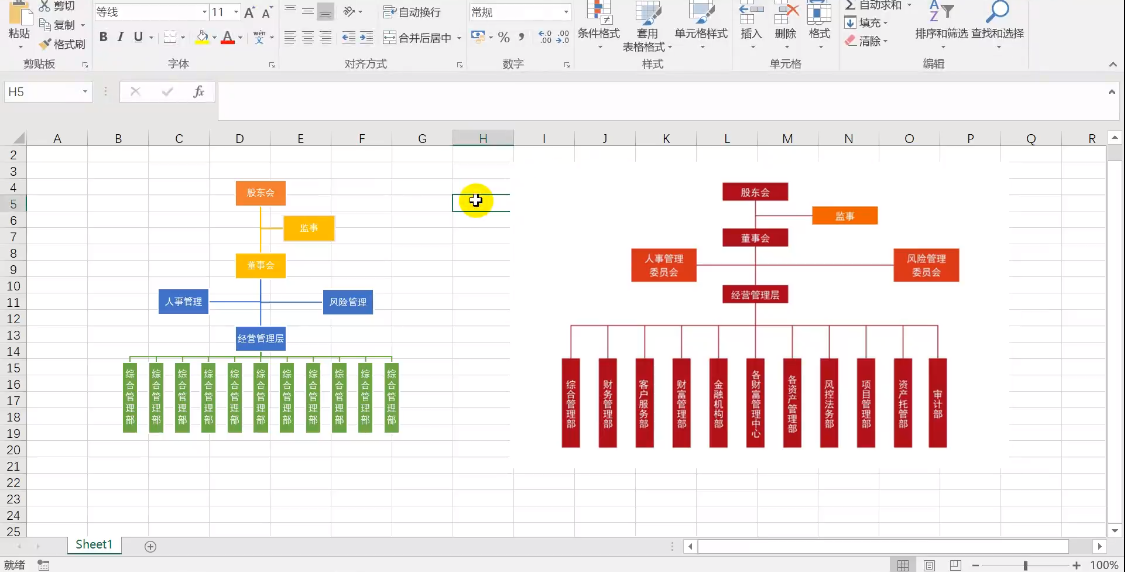Set top vertical alignment
The width and height of the screenshot is (1125, 572).
coord(290,11)
